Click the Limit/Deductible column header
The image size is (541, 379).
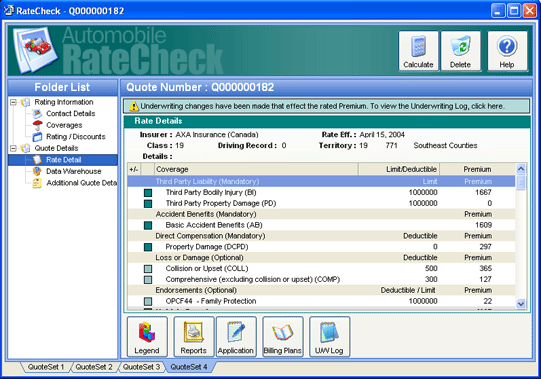399,169
